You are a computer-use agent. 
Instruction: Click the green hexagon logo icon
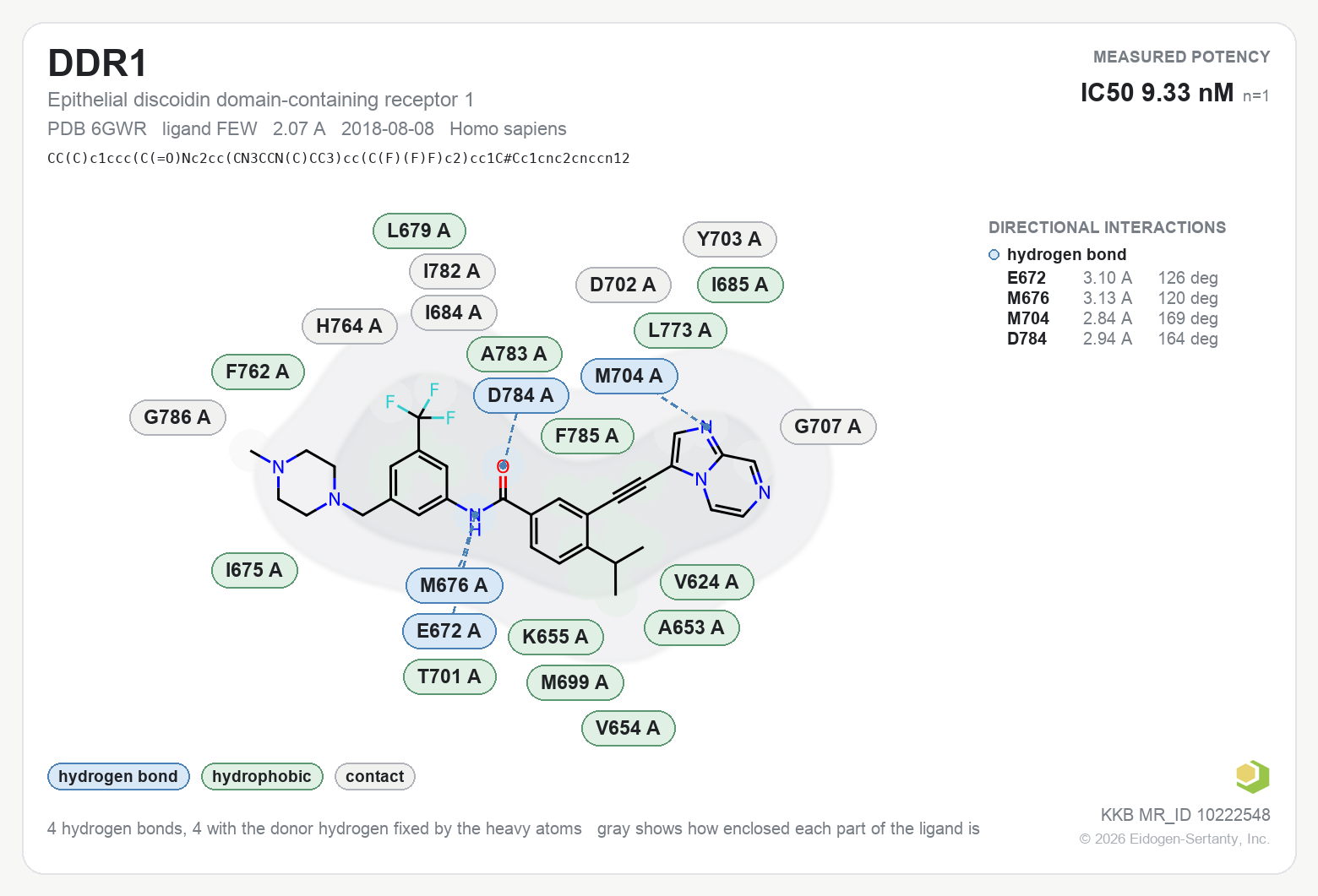click(x=1252, y=777)
